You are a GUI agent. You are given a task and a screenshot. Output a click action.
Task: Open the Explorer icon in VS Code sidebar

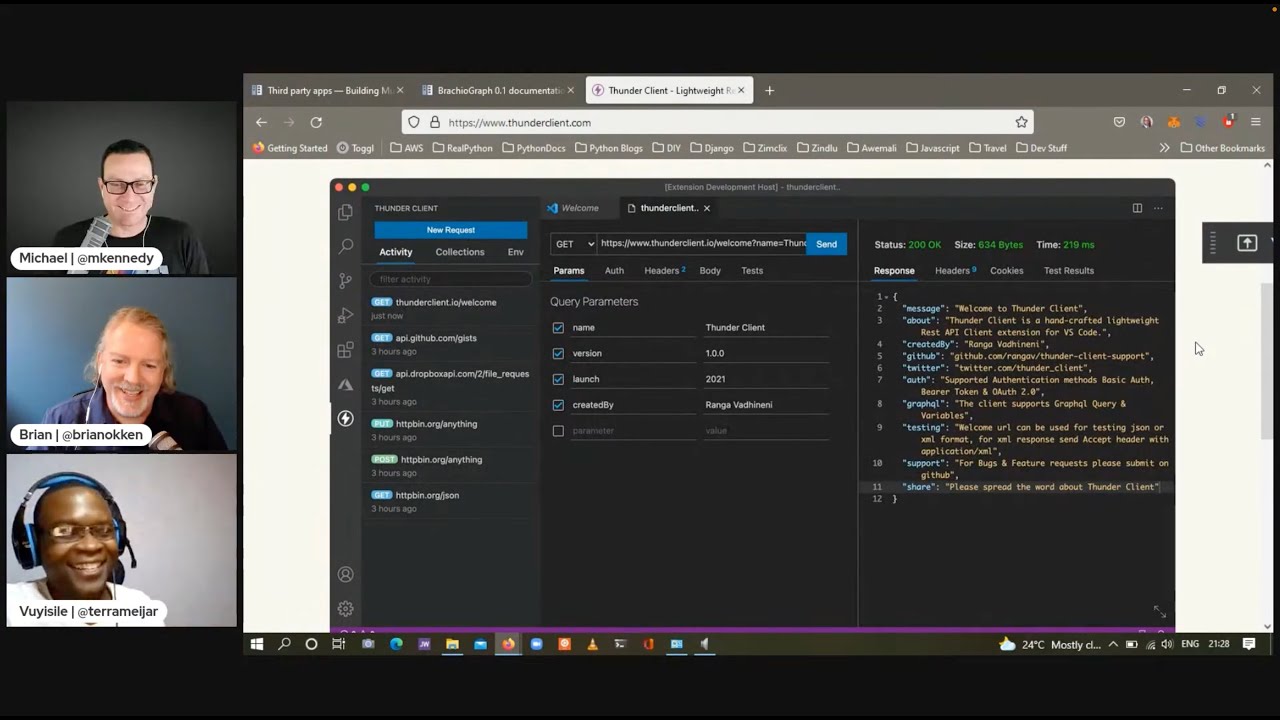pyautogui.click(x=345, y=212)
